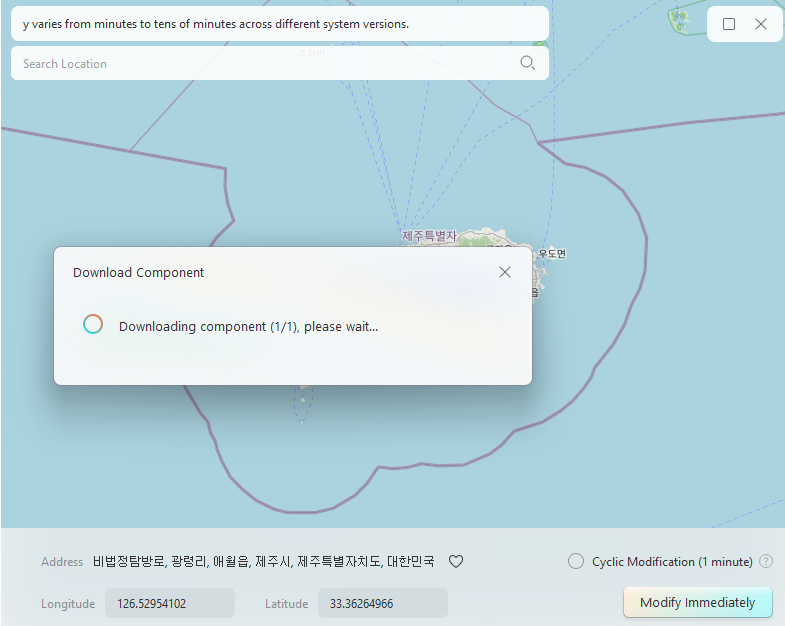The width and height of the screenshot is (785, 626).
Task: Click the 우도면 map label
Action: pyautogui.click(x=552, y=254)
